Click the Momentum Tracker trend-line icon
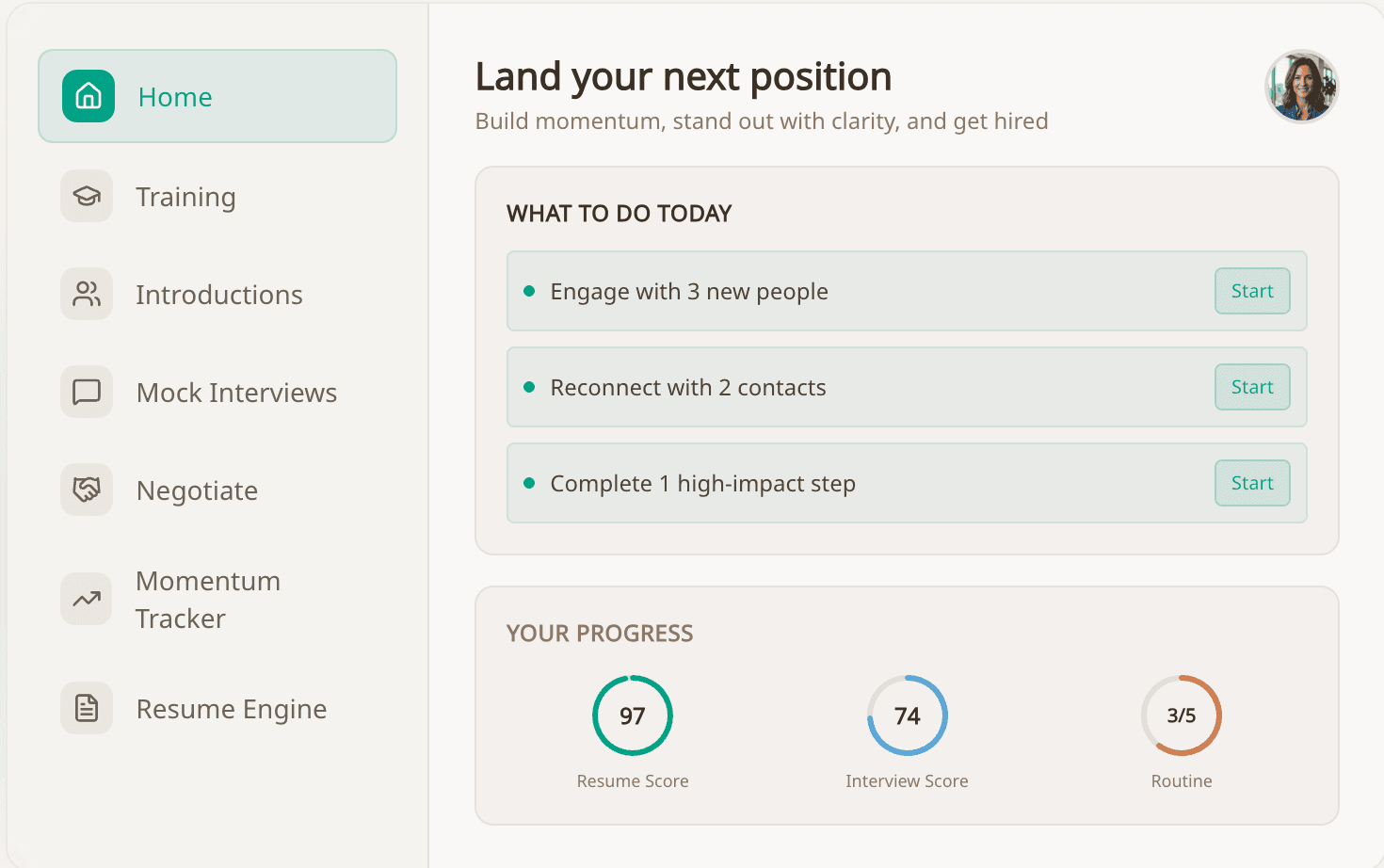This screenshot has width=1384, height=868. (x=87, y=599)
